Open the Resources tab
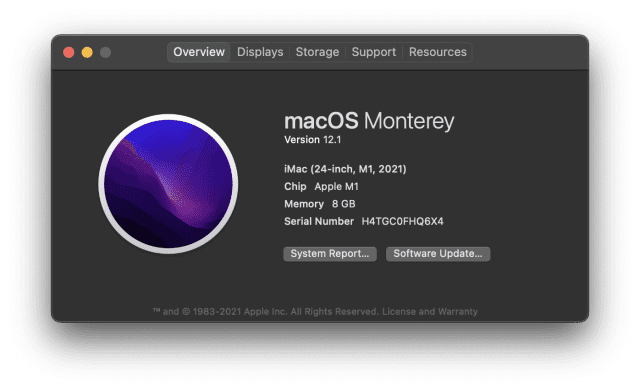Viewport: 640px width, 390px height. (x=438, y=52)
